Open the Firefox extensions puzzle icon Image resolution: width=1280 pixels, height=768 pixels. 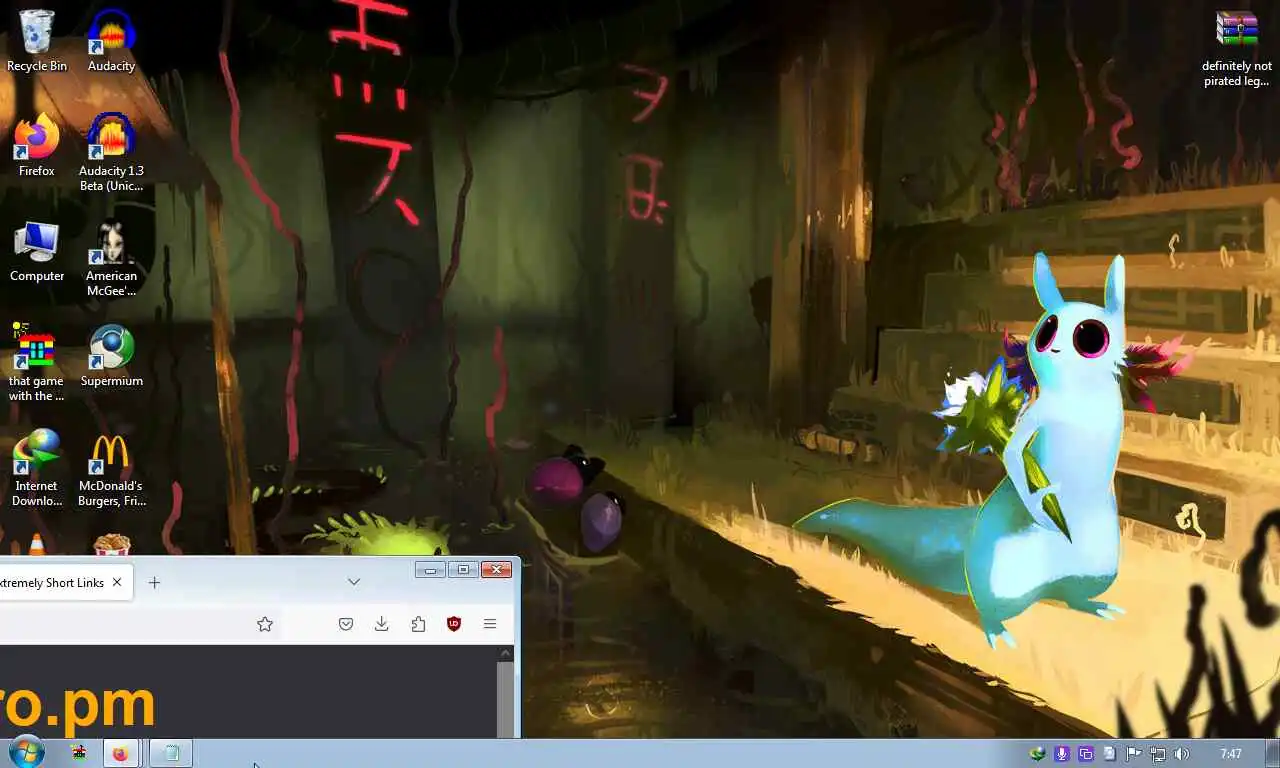418,624
